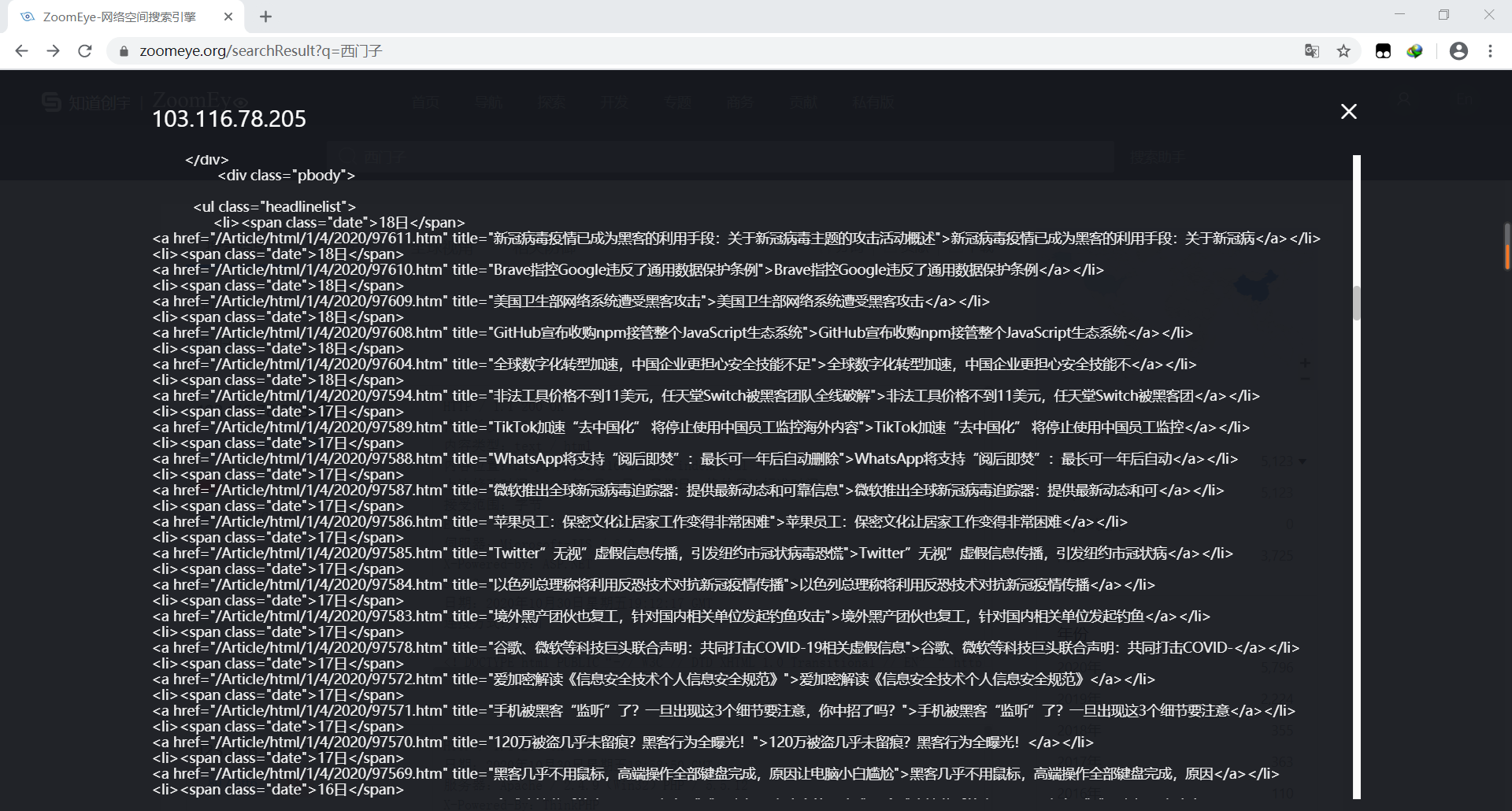Image resolution: width=1512 pixels, height=811 pixels.
Task: Click line about 微软推出全球新冠病毒追踪器
Action: click(x=688, y=490)
